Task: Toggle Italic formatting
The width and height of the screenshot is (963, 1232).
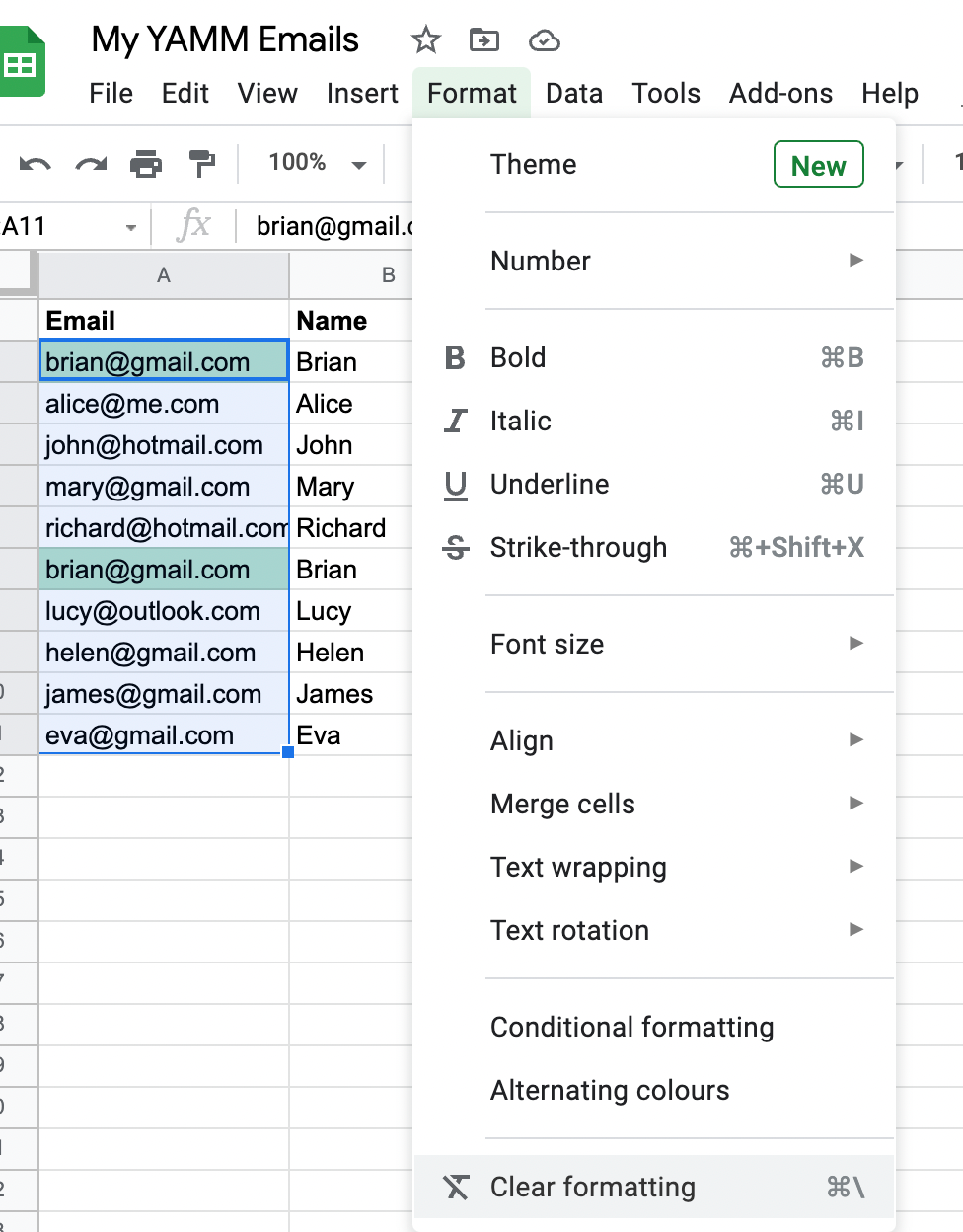Action: tap(520, 421)
